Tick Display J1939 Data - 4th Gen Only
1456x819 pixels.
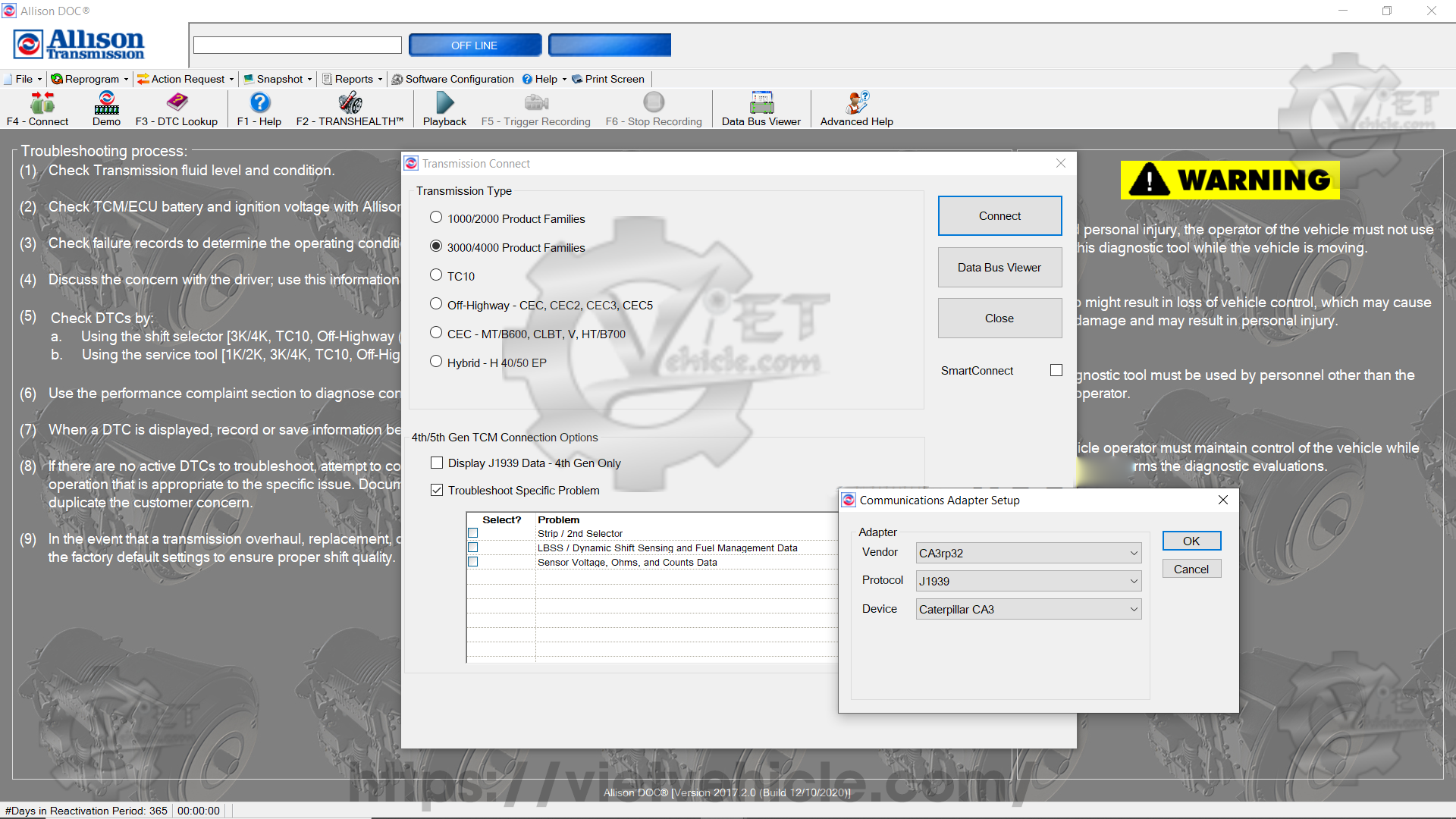click(x=437, y=463)
